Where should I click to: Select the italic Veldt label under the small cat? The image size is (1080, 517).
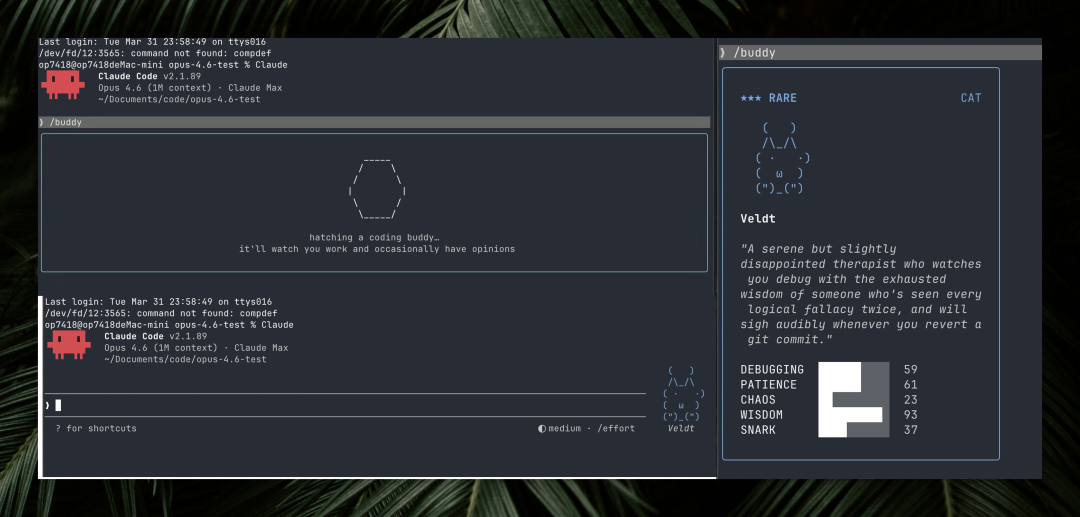(681, 429)
